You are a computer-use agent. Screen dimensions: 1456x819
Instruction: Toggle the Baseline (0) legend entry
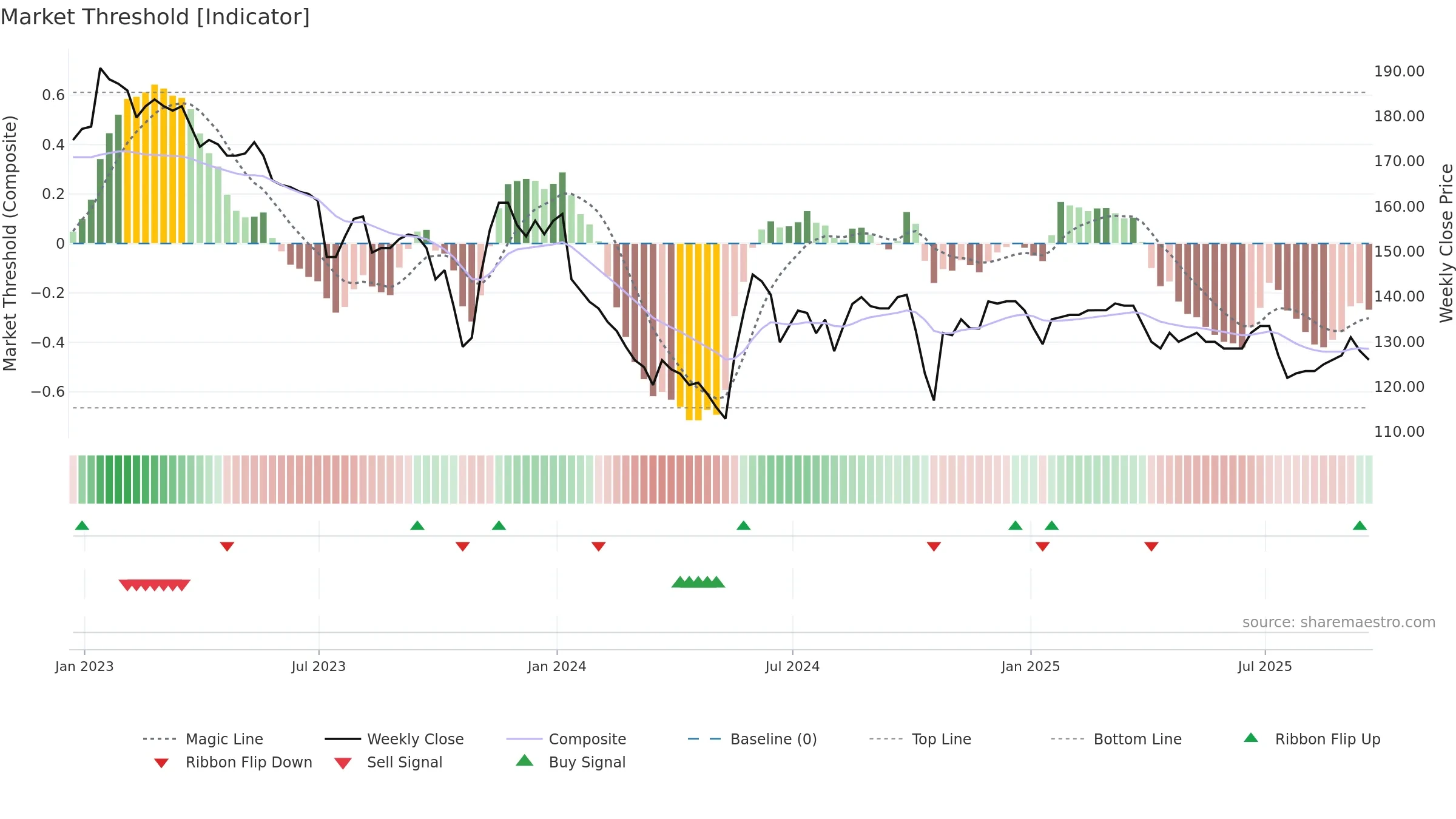[752, 739]
